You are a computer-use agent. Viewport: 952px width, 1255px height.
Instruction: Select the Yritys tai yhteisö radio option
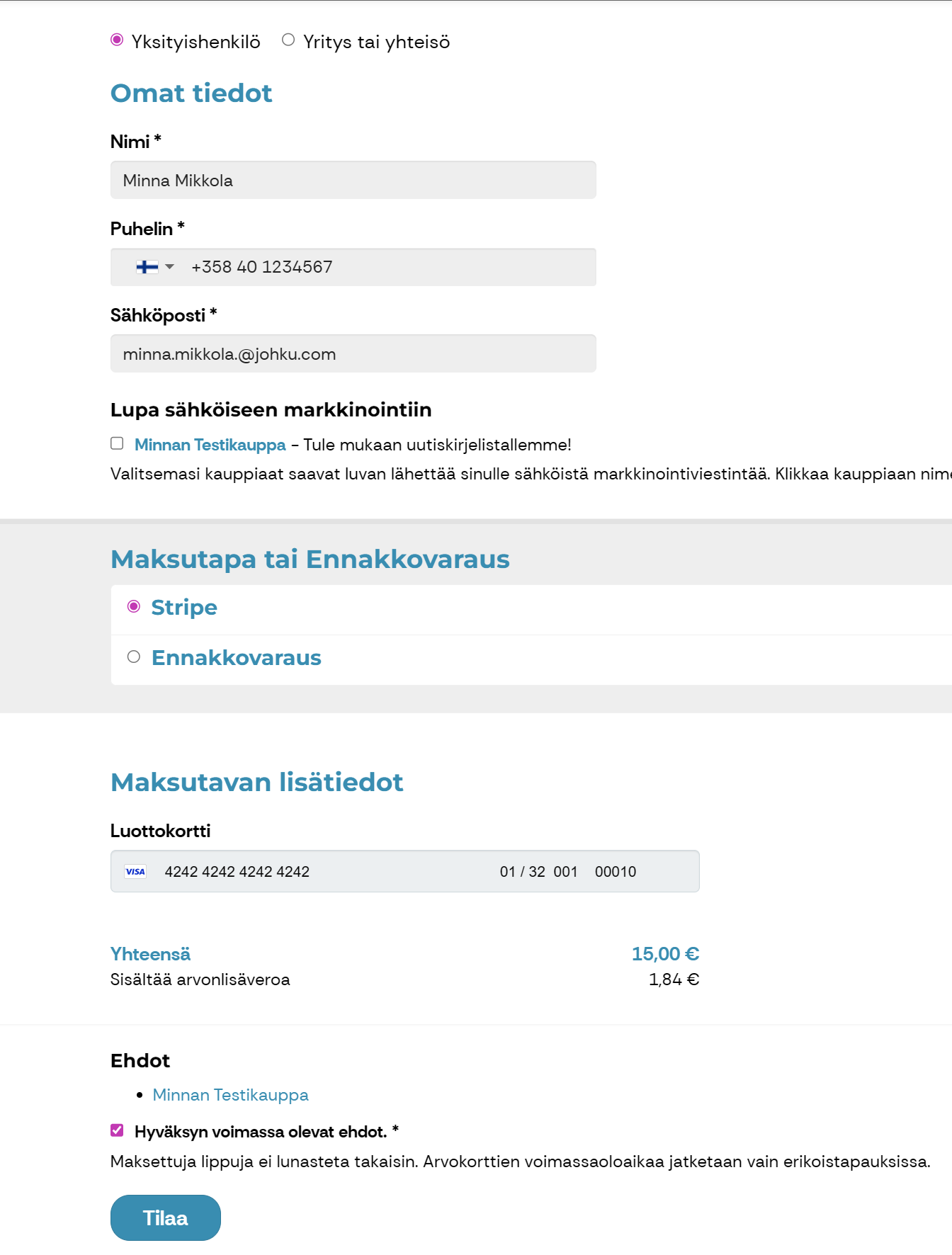tap(288, 40)
